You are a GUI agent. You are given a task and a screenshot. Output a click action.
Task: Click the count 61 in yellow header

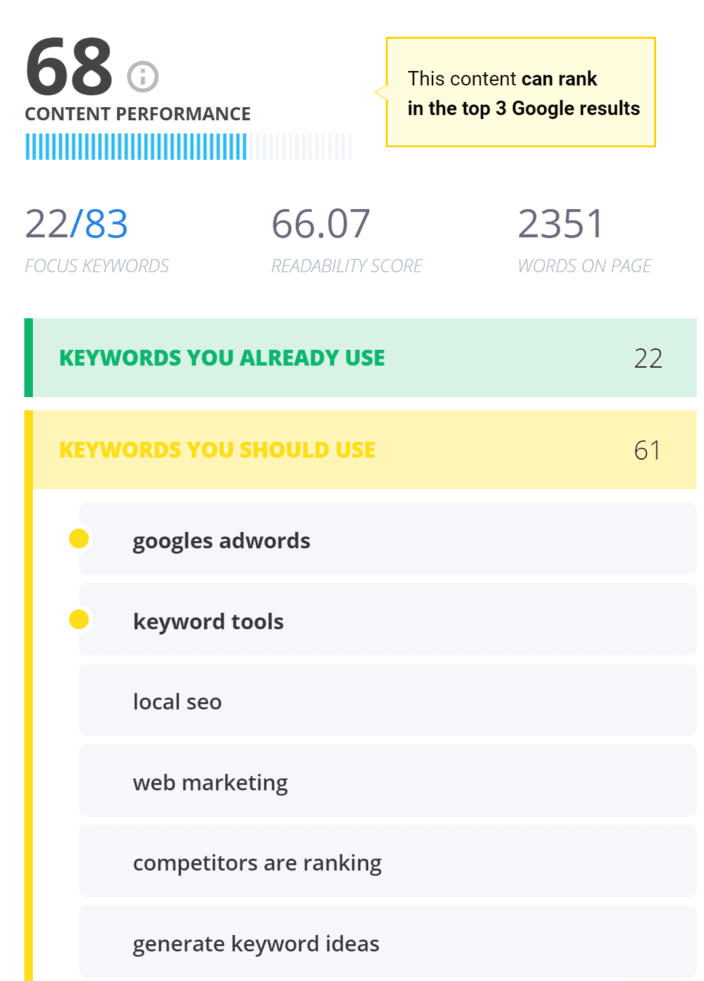pos(648,450)
